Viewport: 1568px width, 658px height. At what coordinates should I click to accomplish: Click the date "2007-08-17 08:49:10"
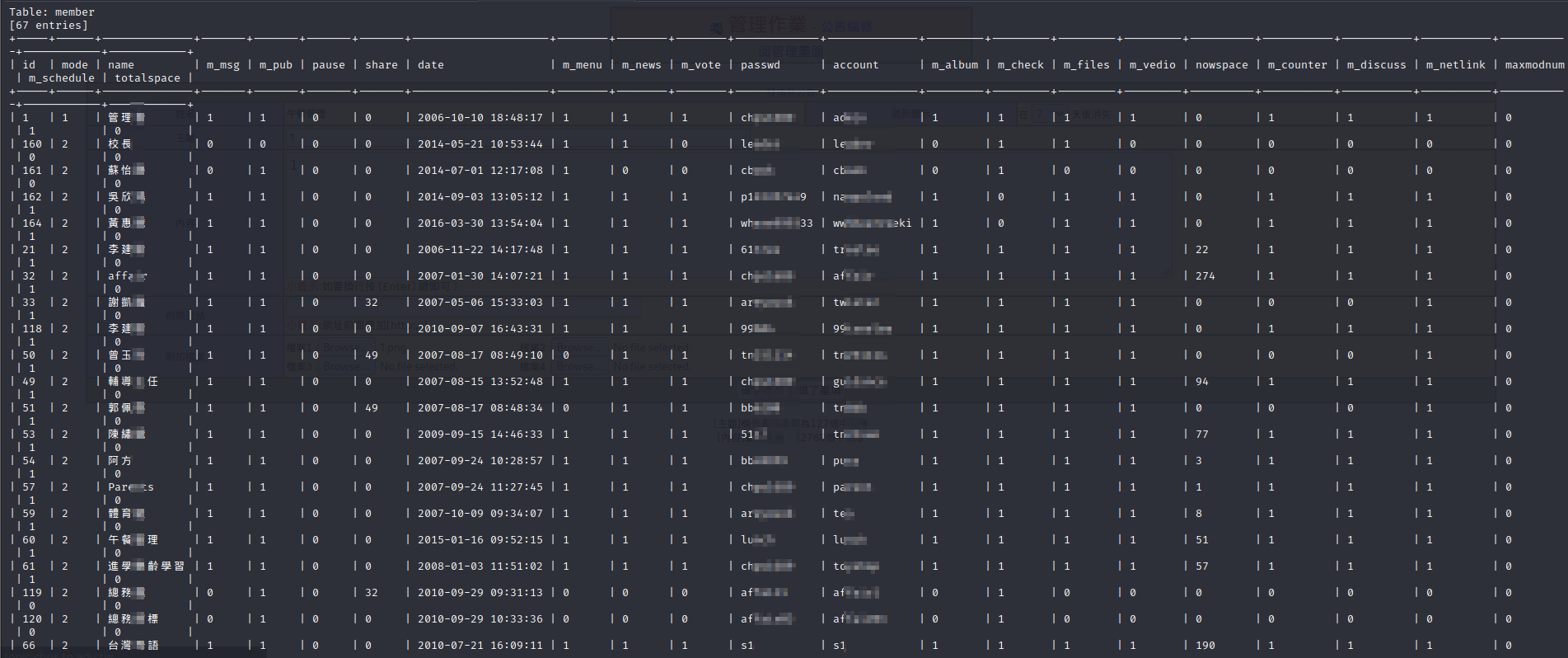(480, 355)
